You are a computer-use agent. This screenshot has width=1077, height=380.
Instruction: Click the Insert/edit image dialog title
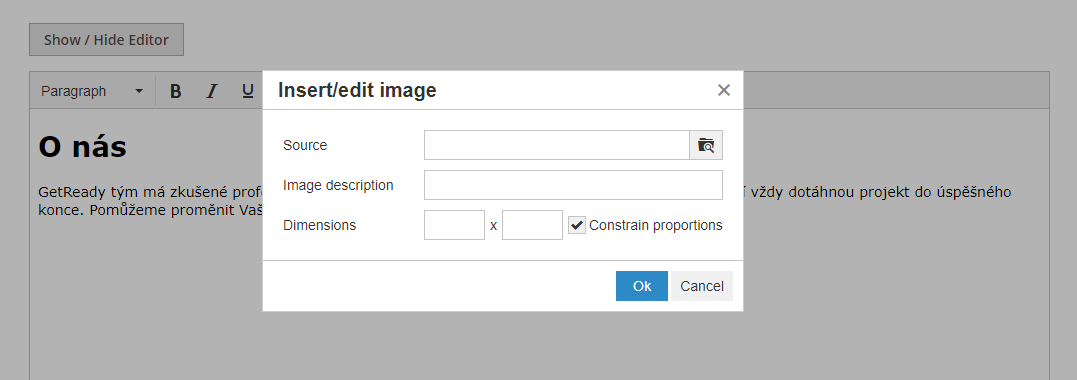(x=356, y=90)
